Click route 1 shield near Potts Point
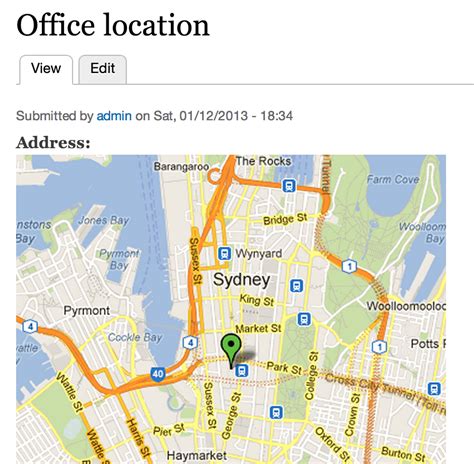This screenshot has height=464, width=474. (x=379, y=347)
